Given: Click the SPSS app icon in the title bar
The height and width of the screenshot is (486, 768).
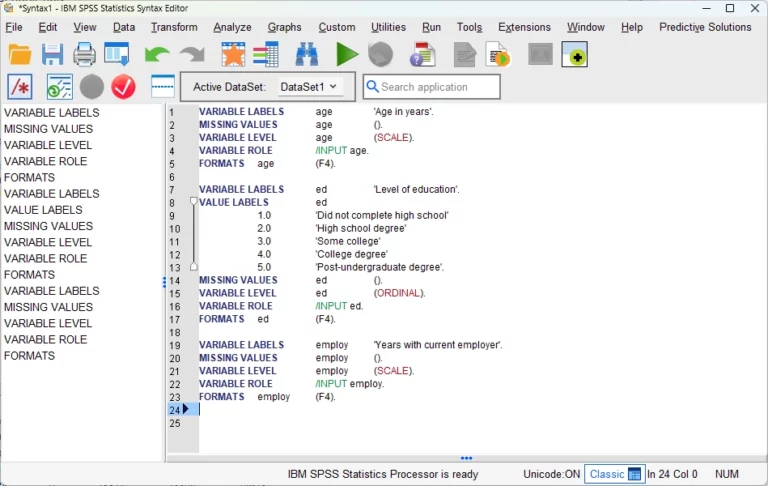Looking at the screenshot, I should 8,8.
